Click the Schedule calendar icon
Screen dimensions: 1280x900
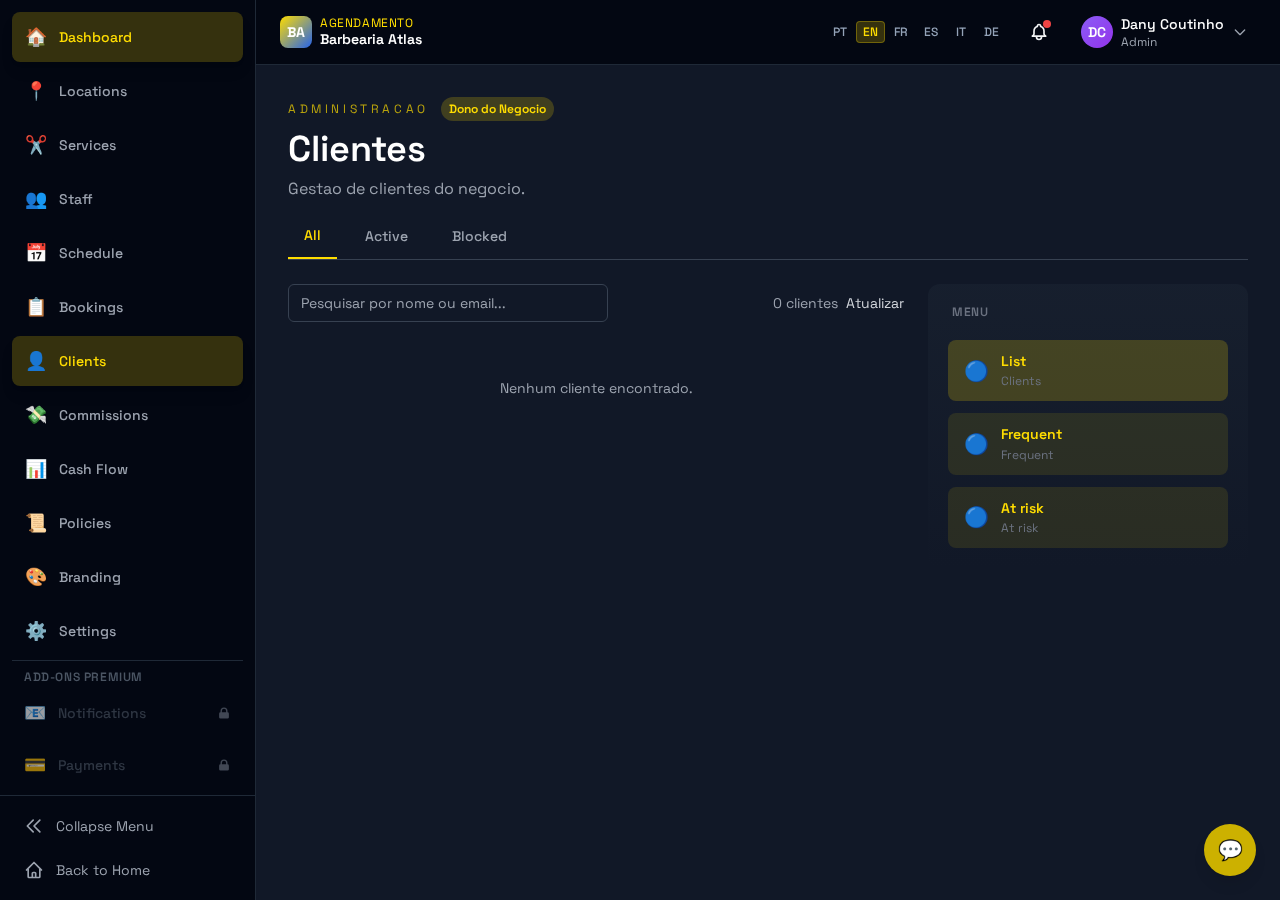point(36,253)
